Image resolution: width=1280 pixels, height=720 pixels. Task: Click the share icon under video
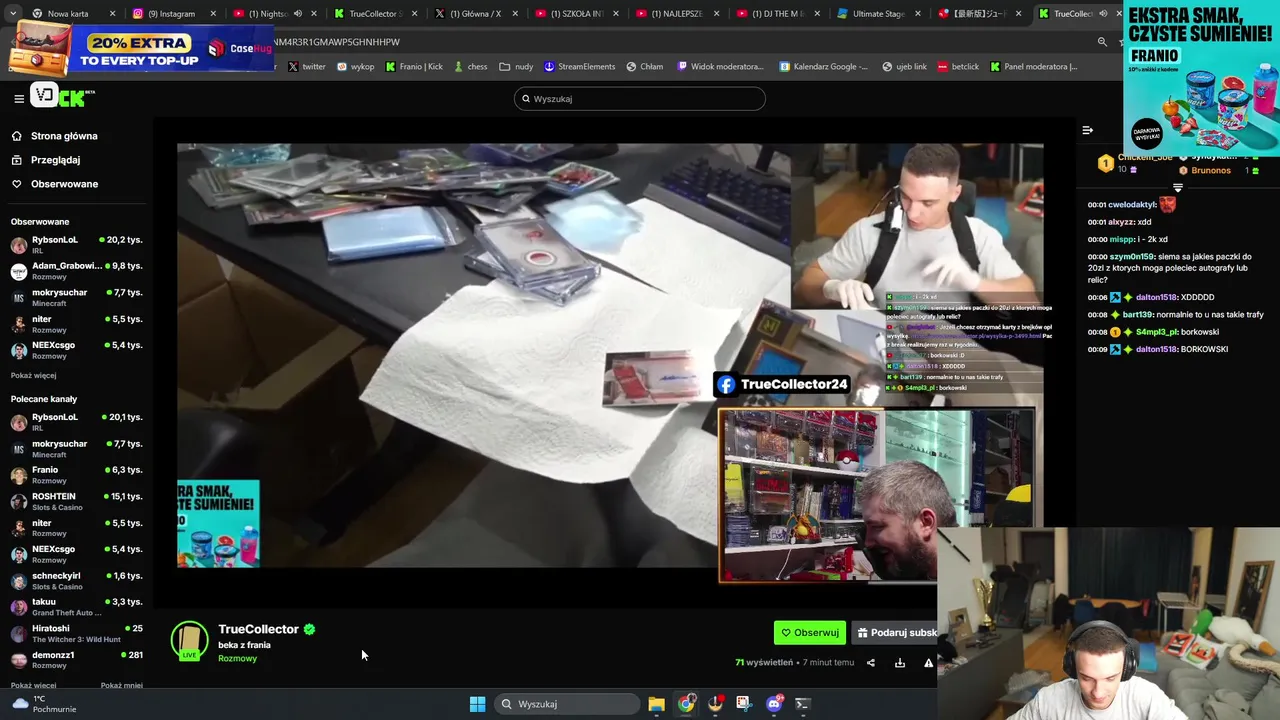point(870,663)
